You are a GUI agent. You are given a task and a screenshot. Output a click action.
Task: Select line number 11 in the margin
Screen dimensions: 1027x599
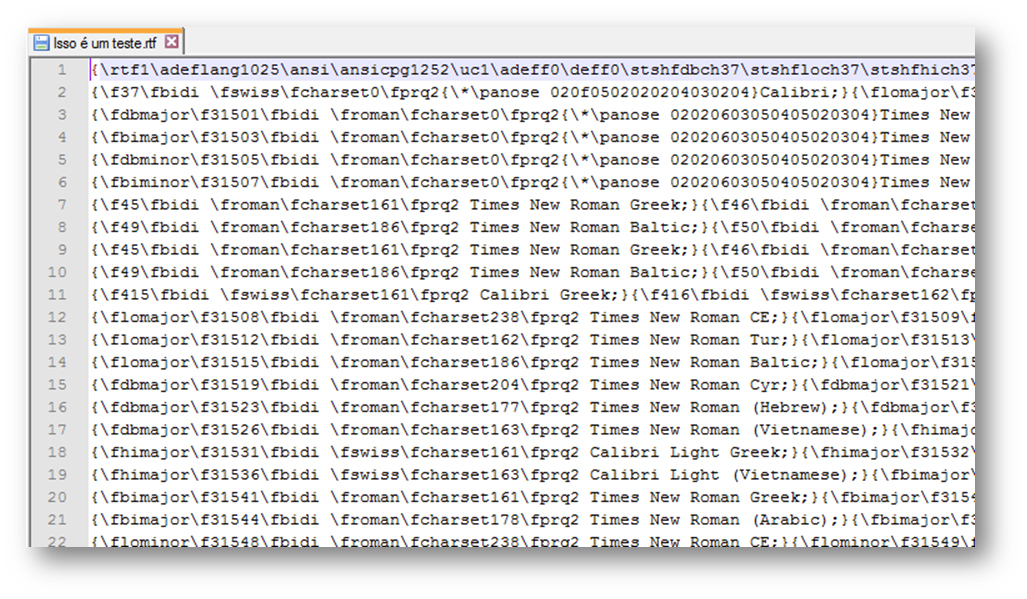[58, 295]
